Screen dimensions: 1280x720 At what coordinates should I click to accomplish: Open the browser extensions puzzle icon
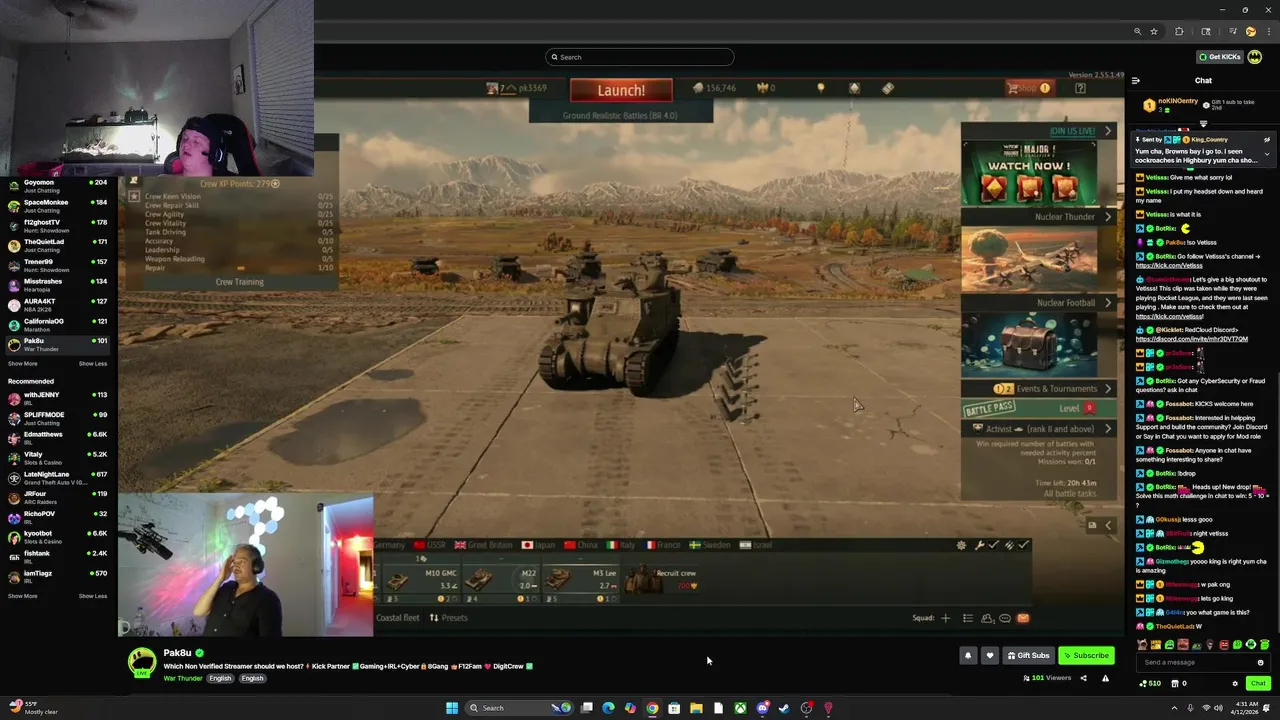1179,32
